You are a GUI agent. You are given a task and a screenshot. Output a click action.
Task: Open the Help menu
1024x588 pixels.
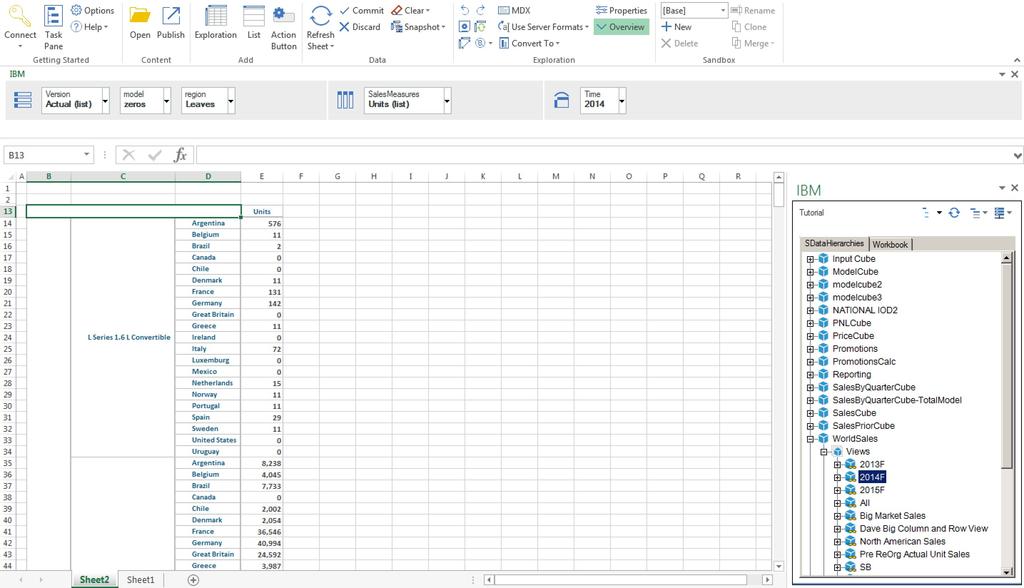coord(89,27)
